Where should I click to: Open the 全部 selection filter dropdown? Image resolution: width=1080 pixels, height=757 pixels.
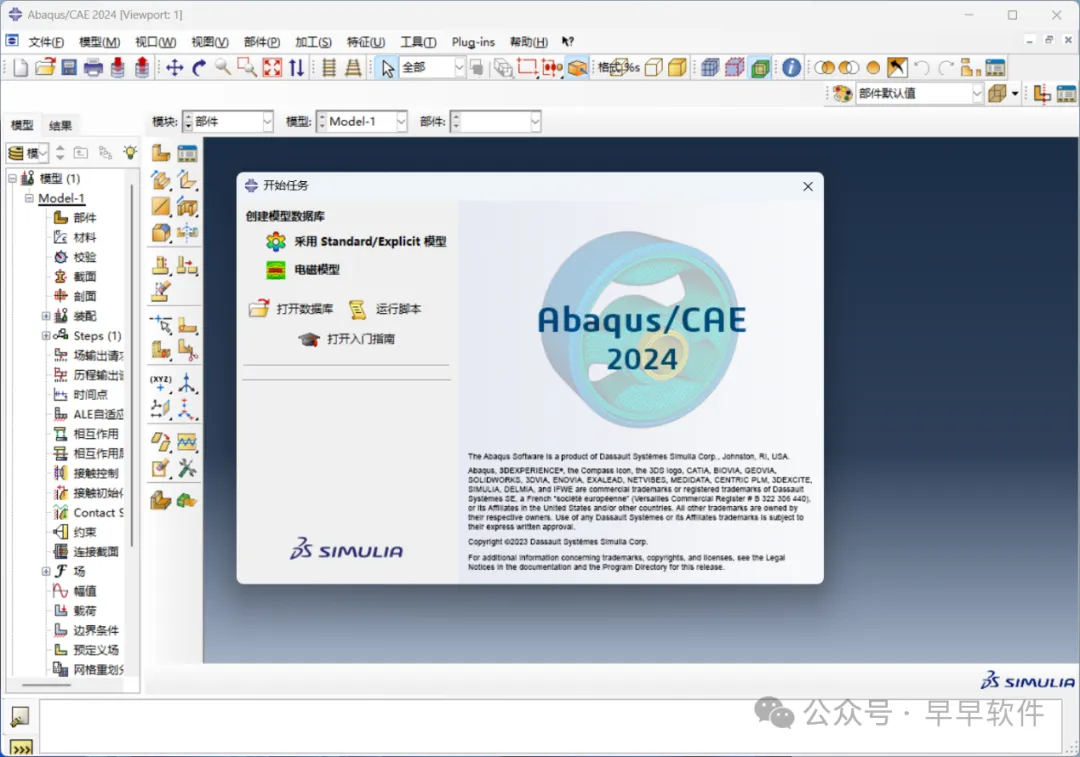459,68
